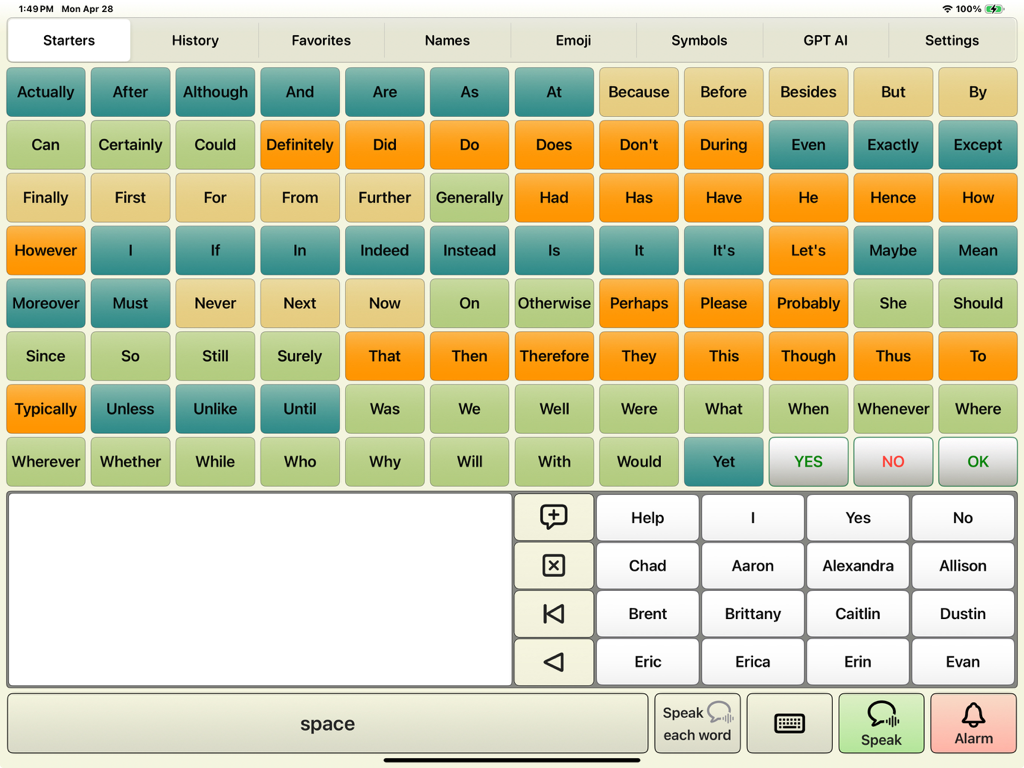This screenshot has width=1024, height=768.
Task: Toggle the Speak each word option
Action: point(697,722)
